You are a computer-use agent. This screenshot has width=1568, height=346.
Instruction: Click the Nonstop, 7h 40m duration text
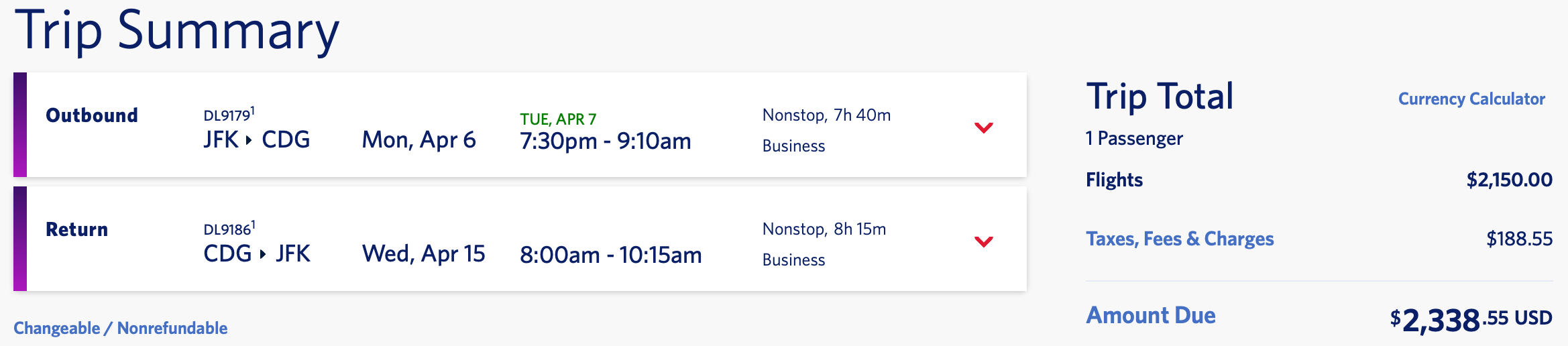(826, 115)
